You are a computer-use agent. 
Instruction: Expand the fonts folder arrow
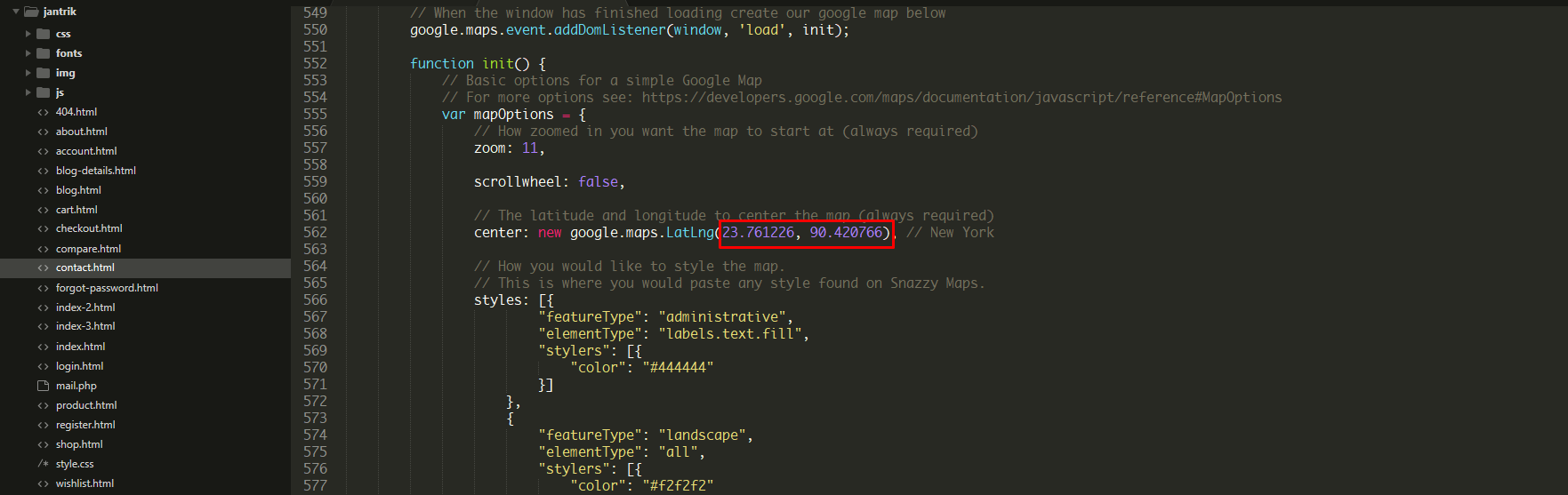[28, 53]
